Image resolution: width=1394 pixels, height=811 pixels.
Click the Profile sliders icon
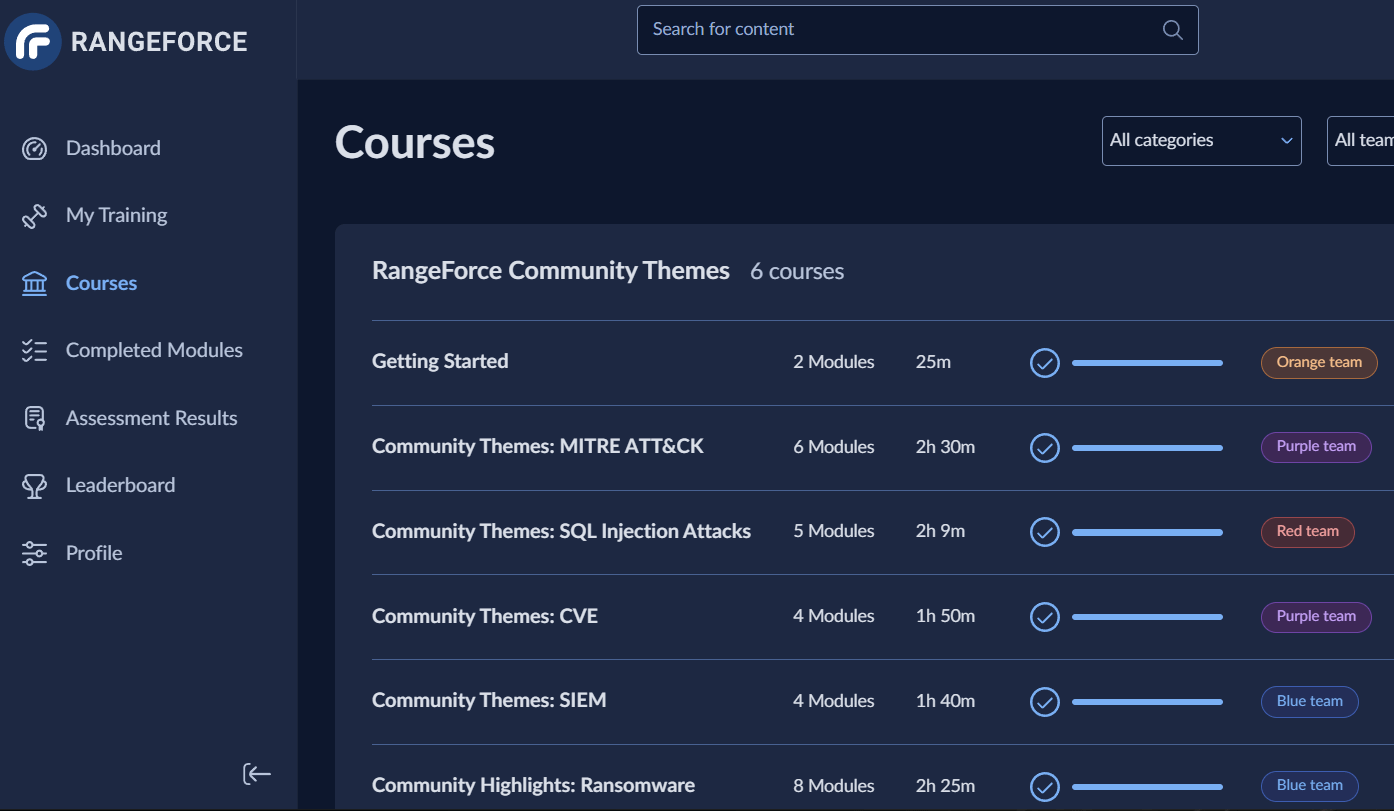point(34,554)
